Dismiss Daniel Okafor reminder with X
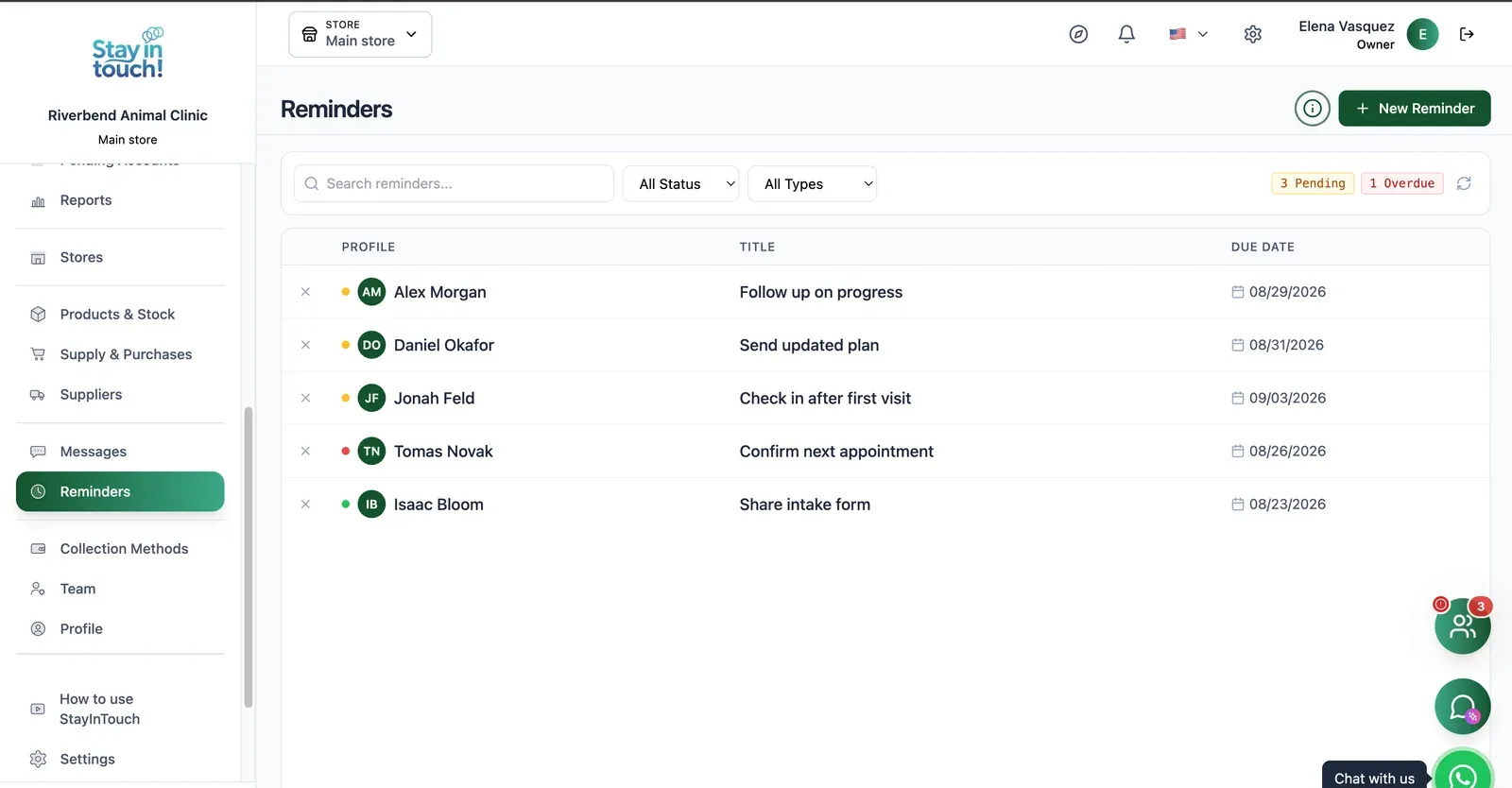Image resolution: width=1512 pixels, height=788 pixels. pyautogui.click(x=305, y=345)
